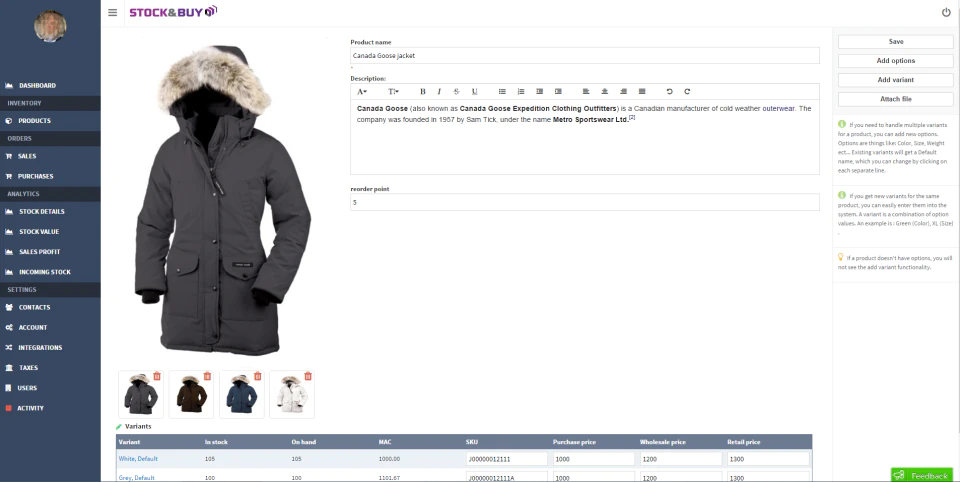Open Stock Details analytics
Image resolution: width=960 pixels, height=482 pixels.
point(42,211)
